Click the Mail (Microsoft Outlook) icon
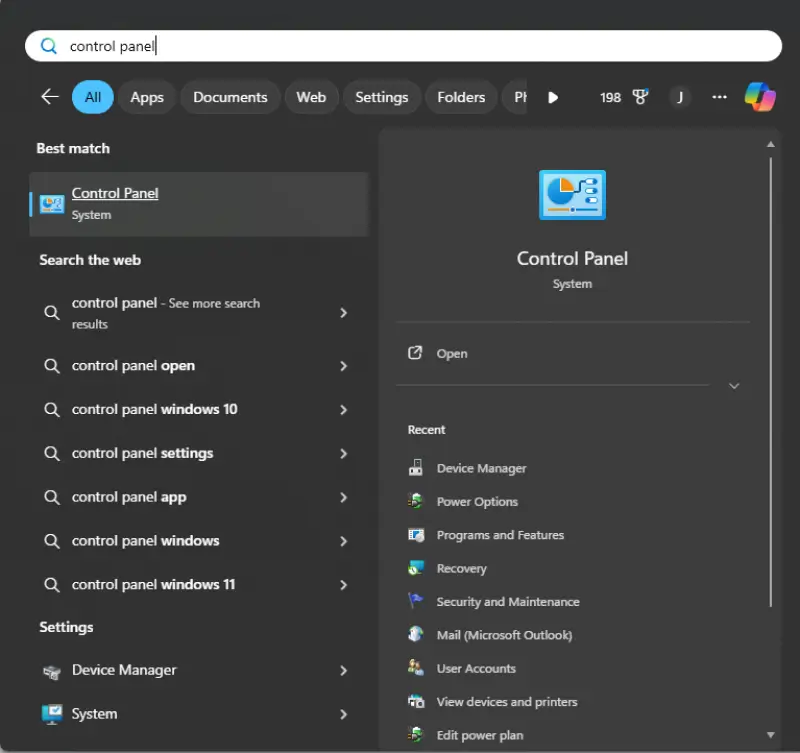Viewport: 800px width, 753px height. pos(416,634)
